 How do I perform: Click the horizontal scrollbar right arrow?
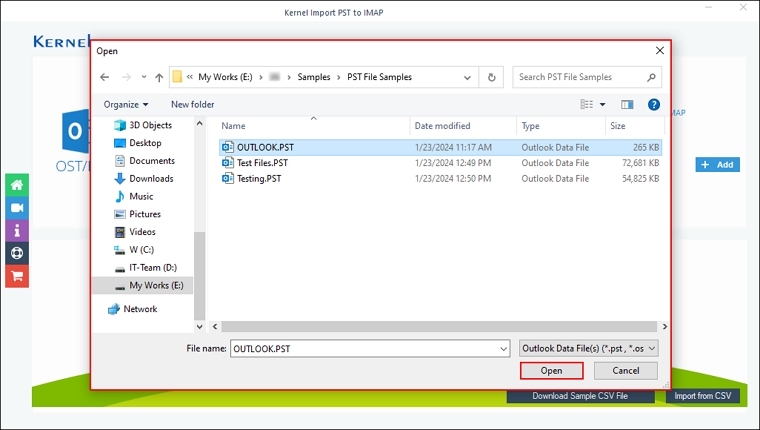point(665,327)
